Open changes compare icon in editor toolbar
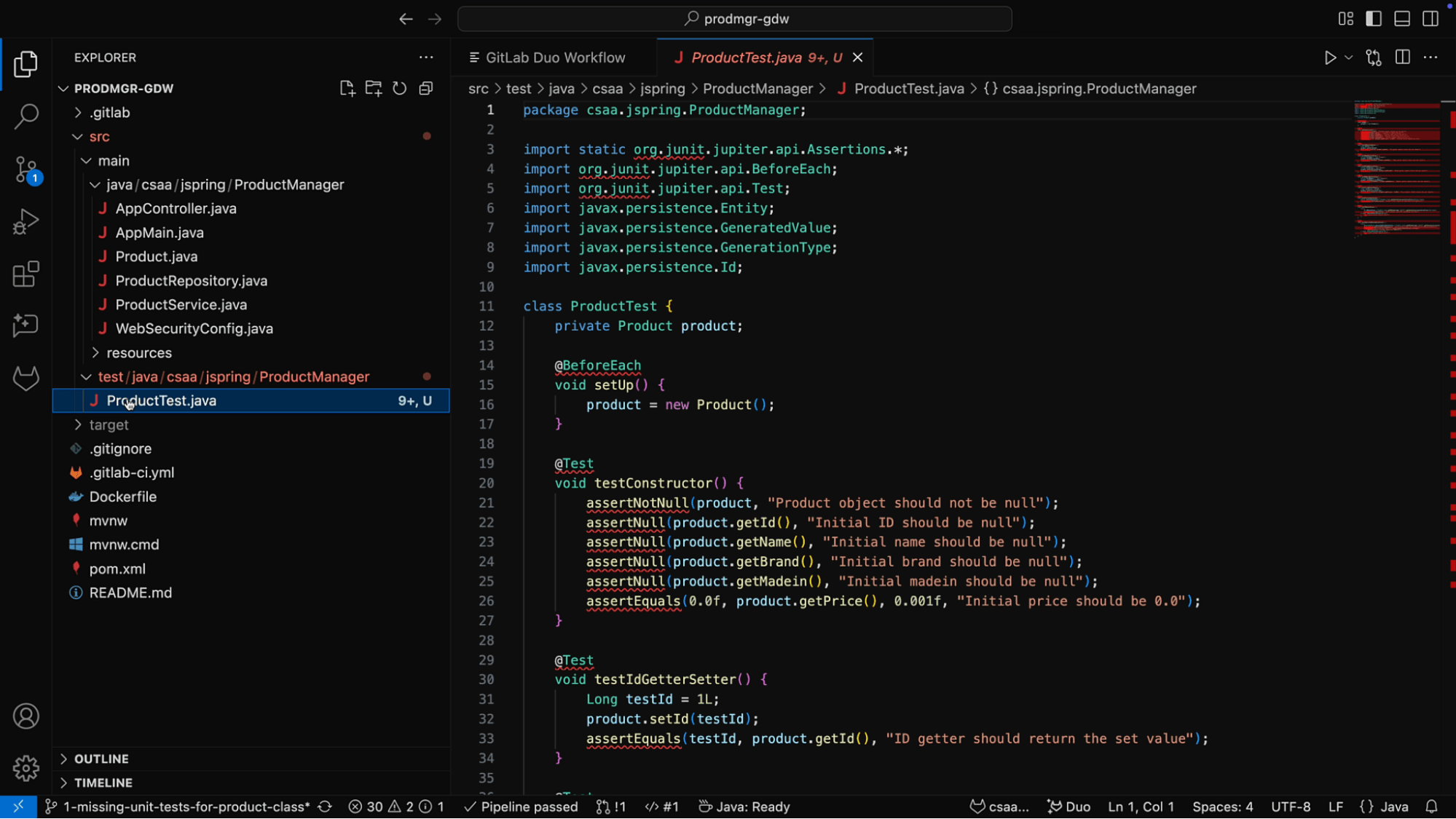The image size is (1456, 819). pos(1374,58)
